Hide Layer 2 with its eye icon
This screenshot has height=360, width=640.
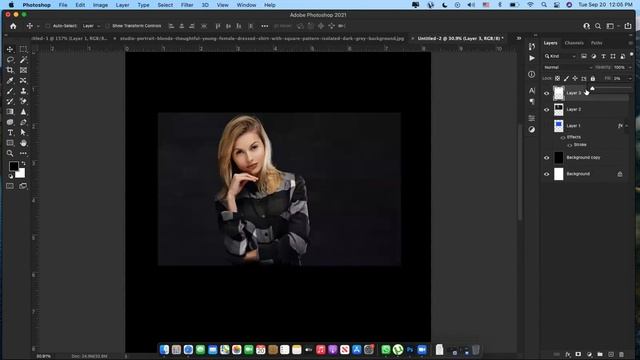pos(547,110)
